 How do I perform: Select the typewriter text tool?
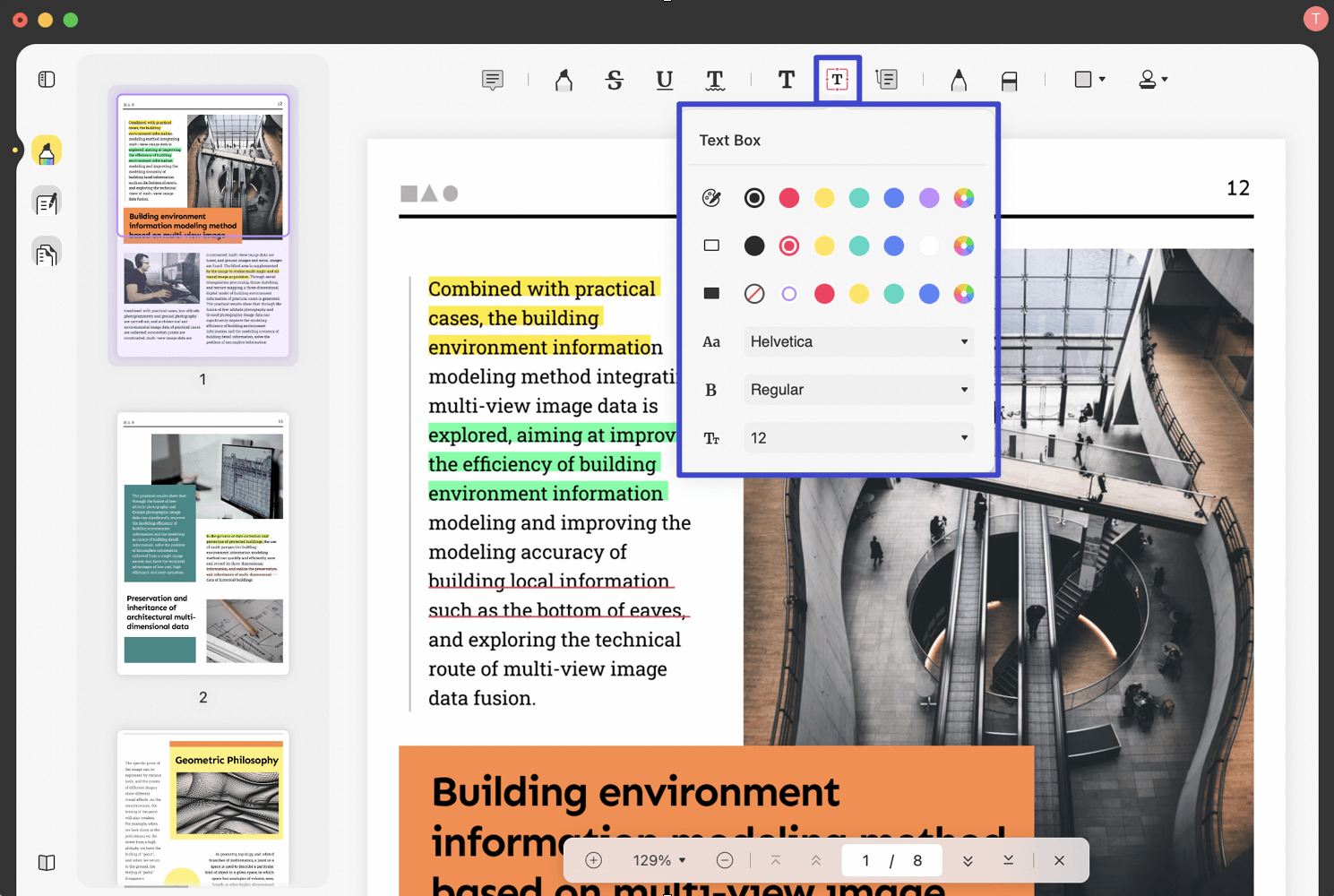pyautogui.click(x=786, y=80)
